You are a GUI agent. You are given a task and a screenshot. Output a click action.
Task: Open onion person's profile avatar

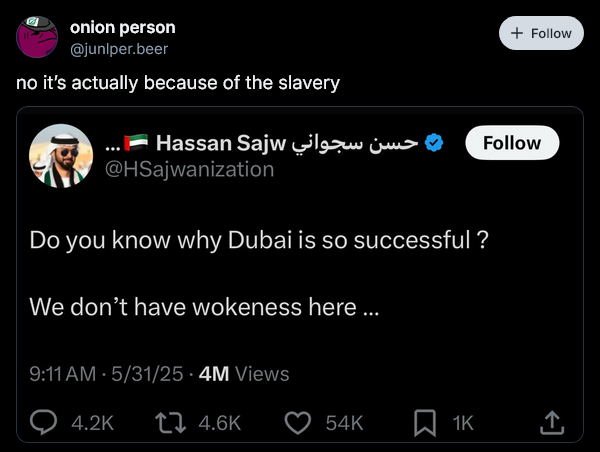(38, 37)
